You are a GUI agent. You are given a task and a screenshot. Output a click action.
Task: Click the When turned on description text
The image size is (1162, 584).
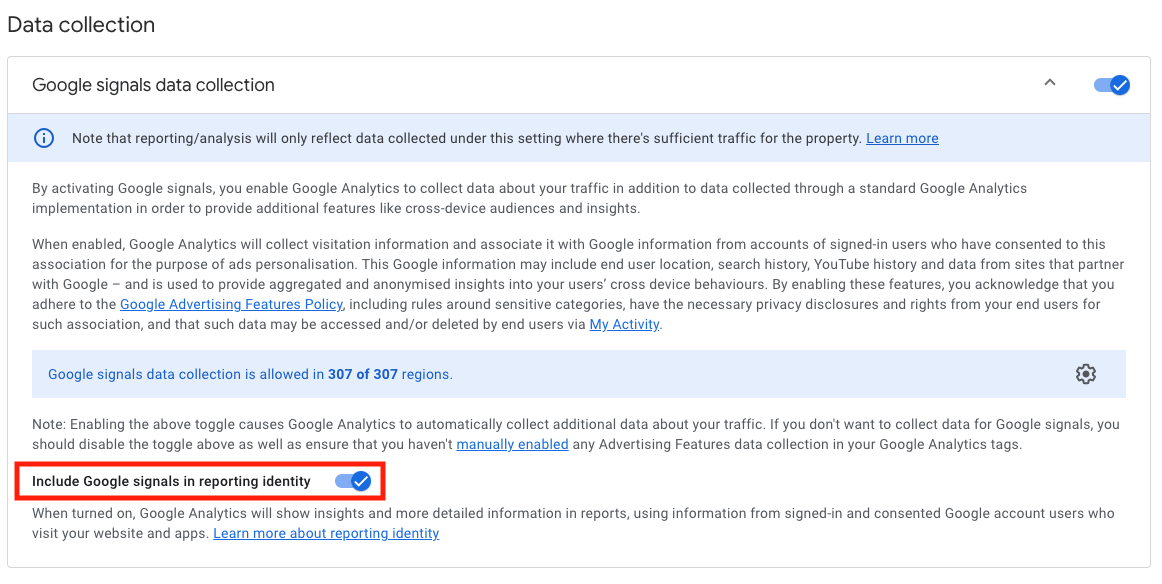click(573, 523)
